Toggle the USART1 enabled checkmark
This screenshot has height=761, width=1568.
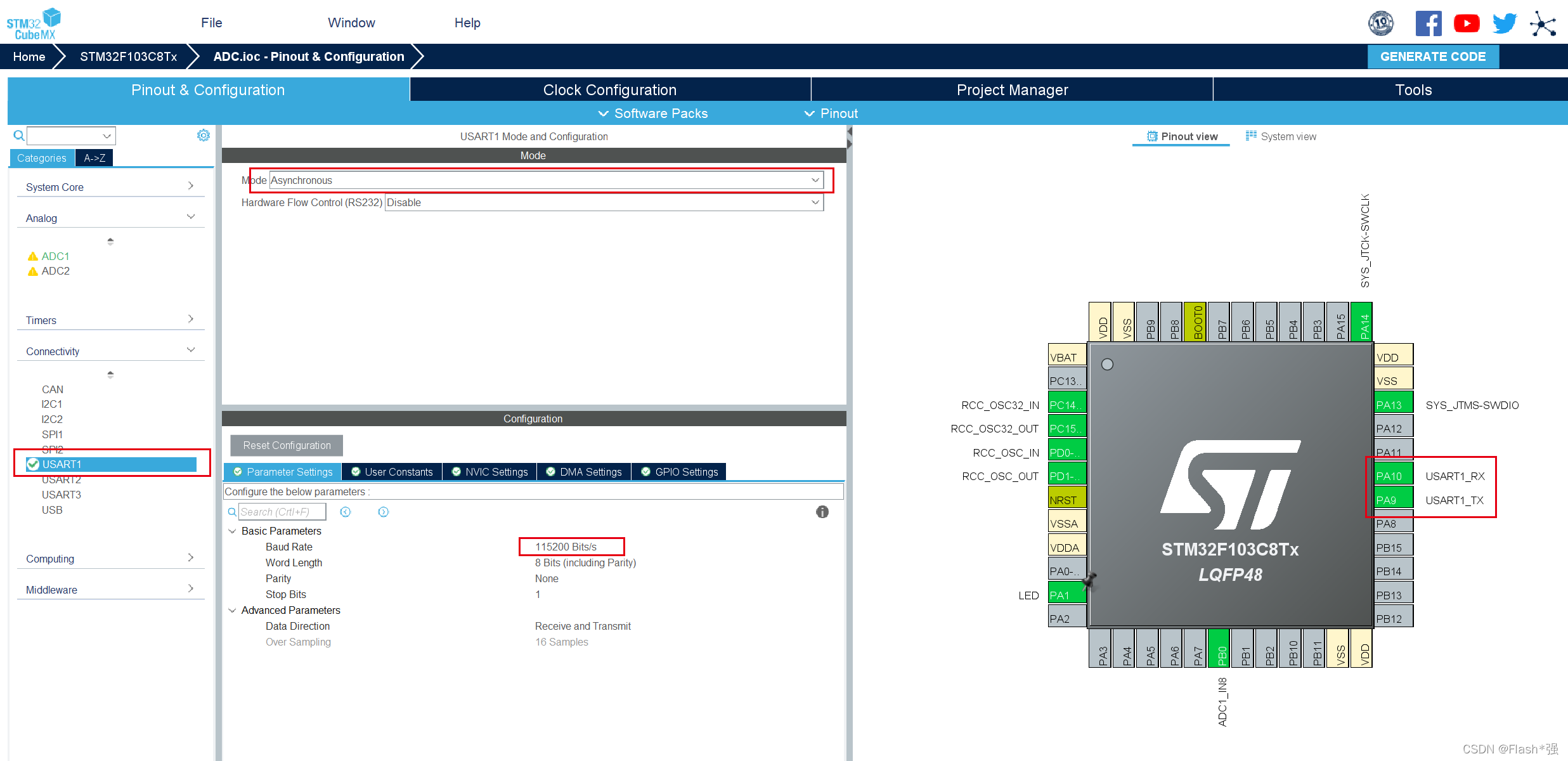pos(33,464)
